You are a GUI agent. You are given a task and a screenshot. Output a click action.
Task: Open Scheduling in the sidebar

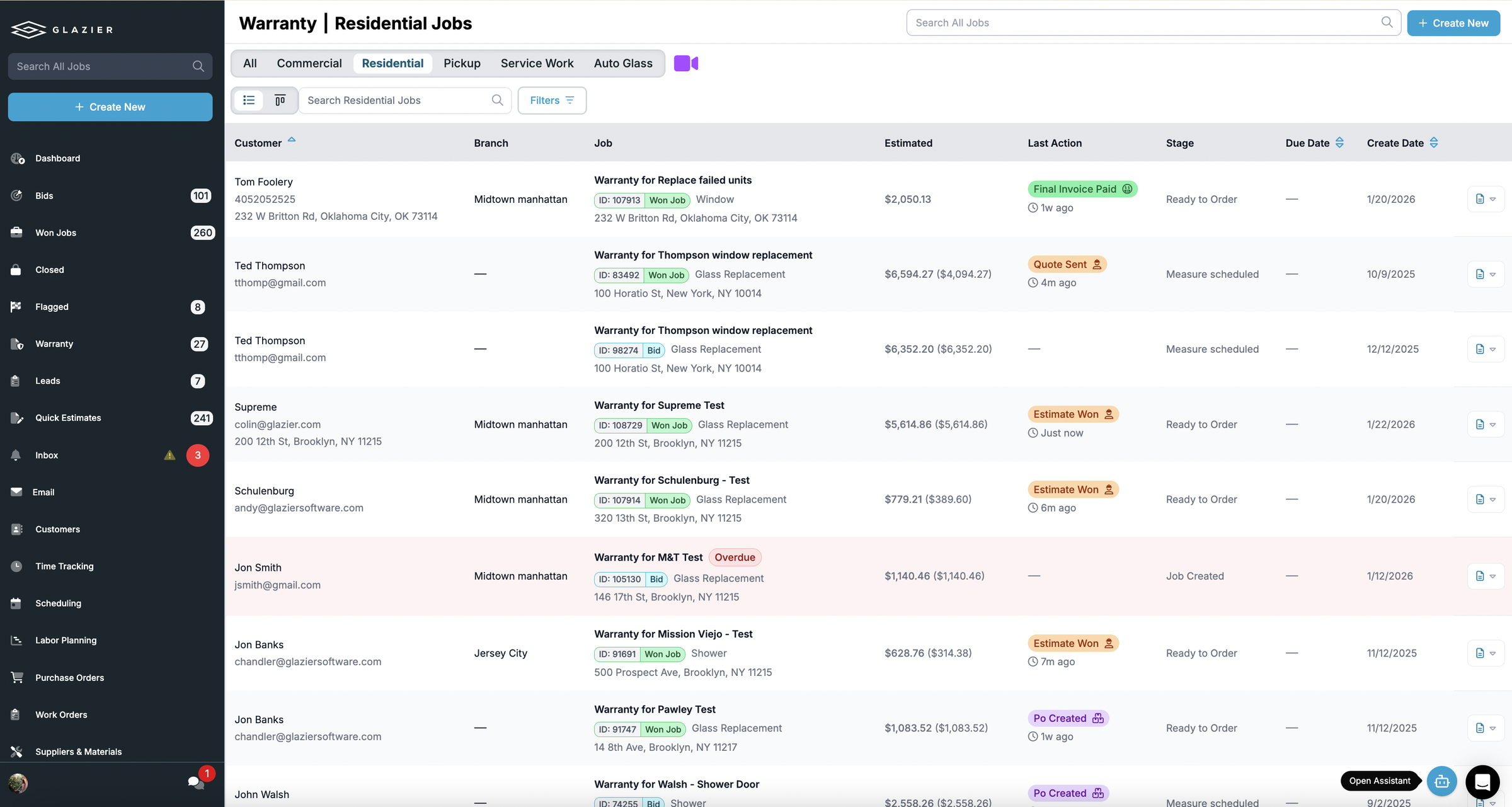click(58, 604)
